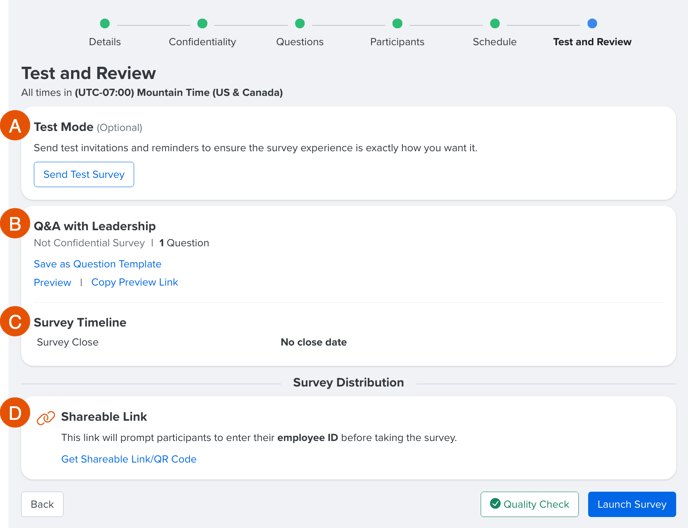This screenshot has height=528, width=688.
Task: Click the green Schedule step dot
Action: pos(494,23)
